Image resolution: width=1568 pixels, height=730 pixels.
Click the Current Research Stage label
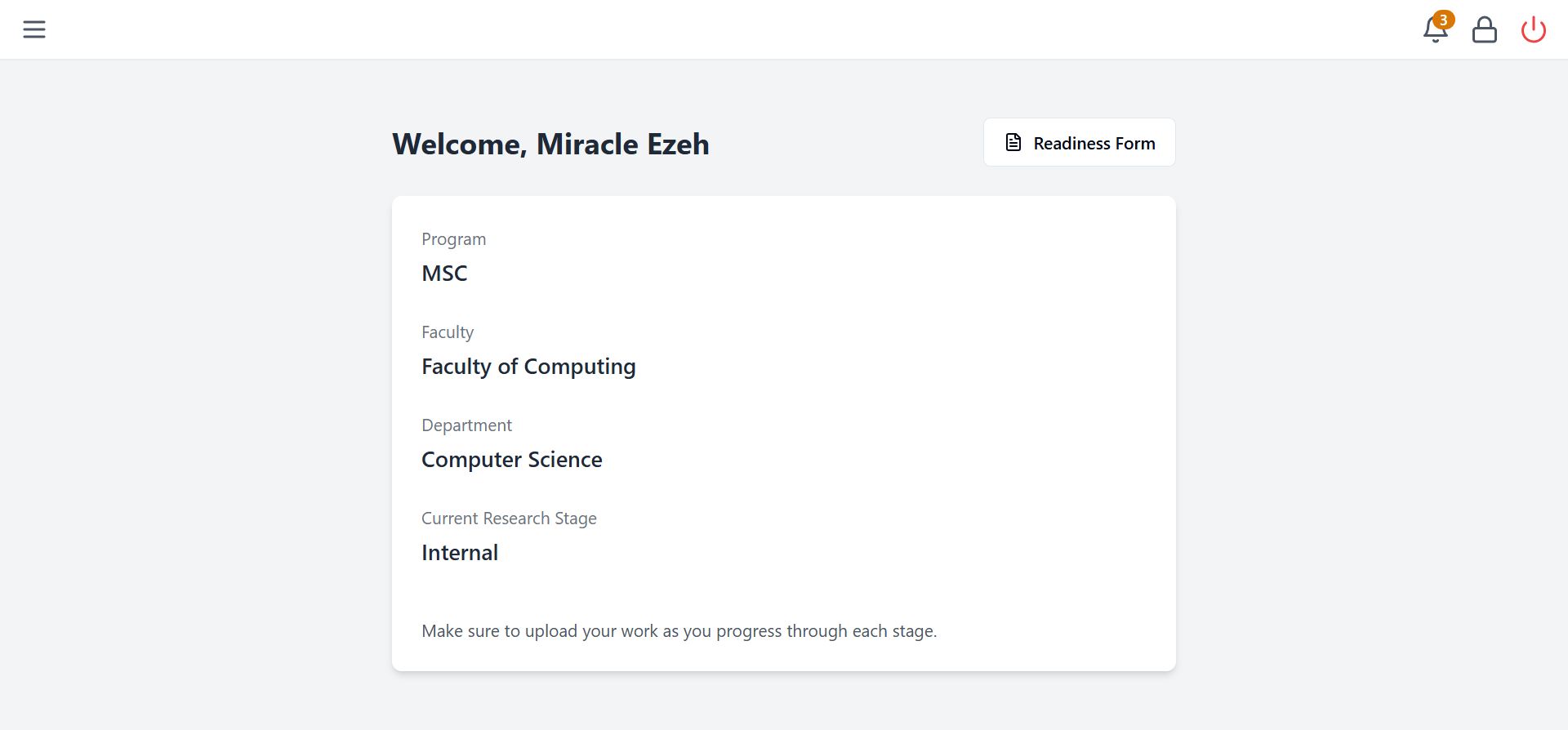click(x=509, y=519)
